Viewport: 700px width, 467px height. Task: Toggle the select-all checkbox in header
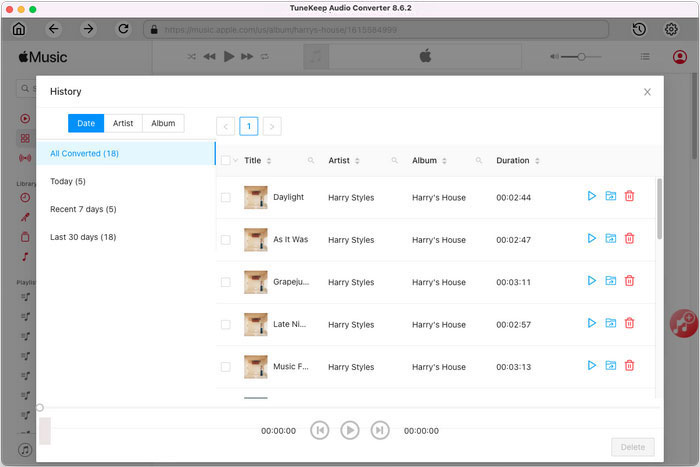226,160
